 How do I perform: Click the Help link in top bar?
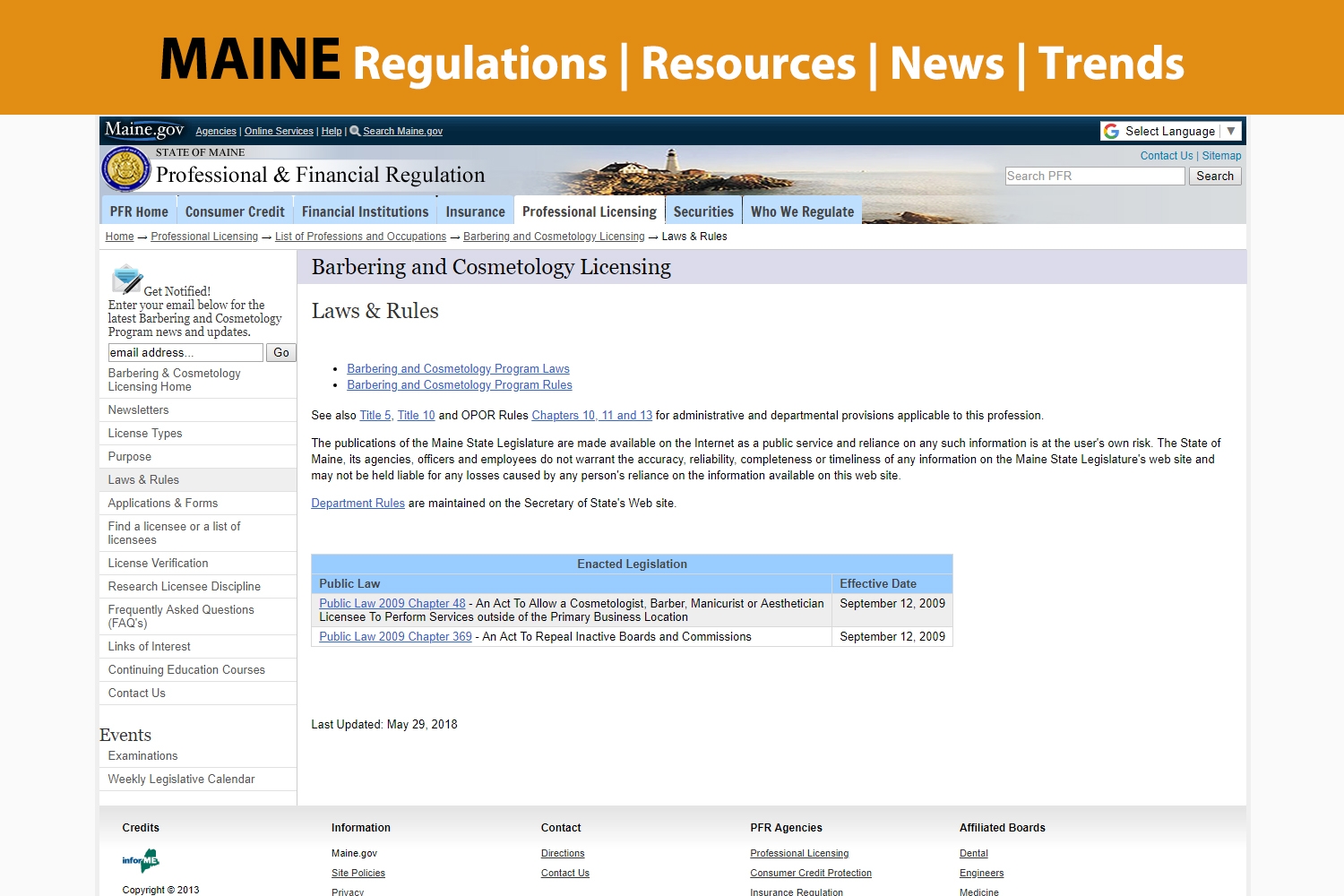tap(332, 131)
